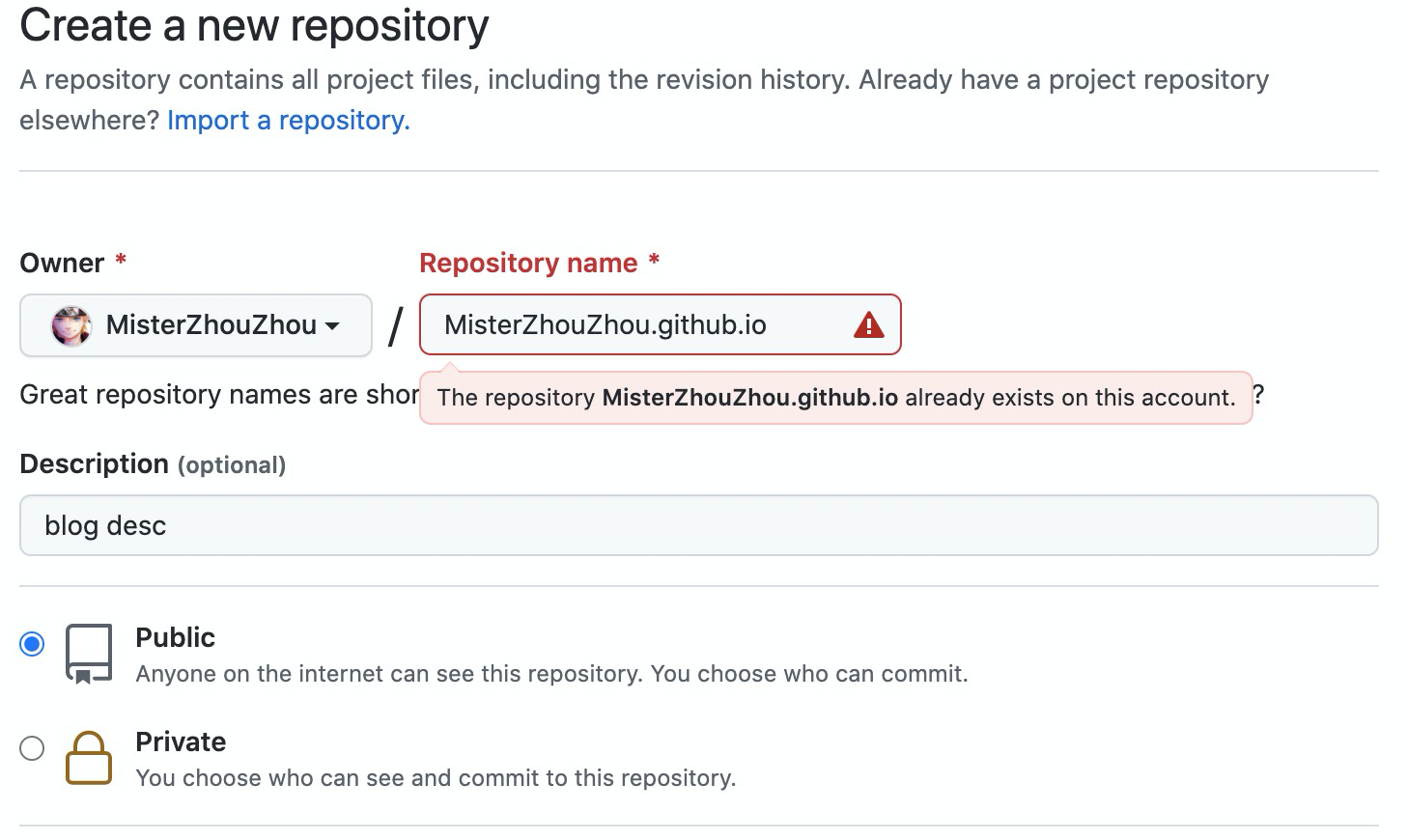Viewport: 1408px width, 840px height.
Task: Click the 'Owner' field label
Action: 62,263
